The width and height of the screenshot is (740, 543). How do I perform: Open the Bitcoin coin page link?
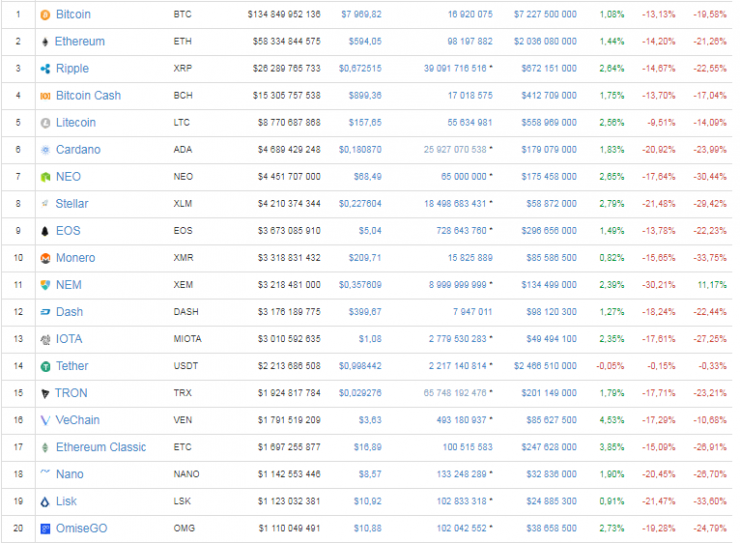point(73,15)
